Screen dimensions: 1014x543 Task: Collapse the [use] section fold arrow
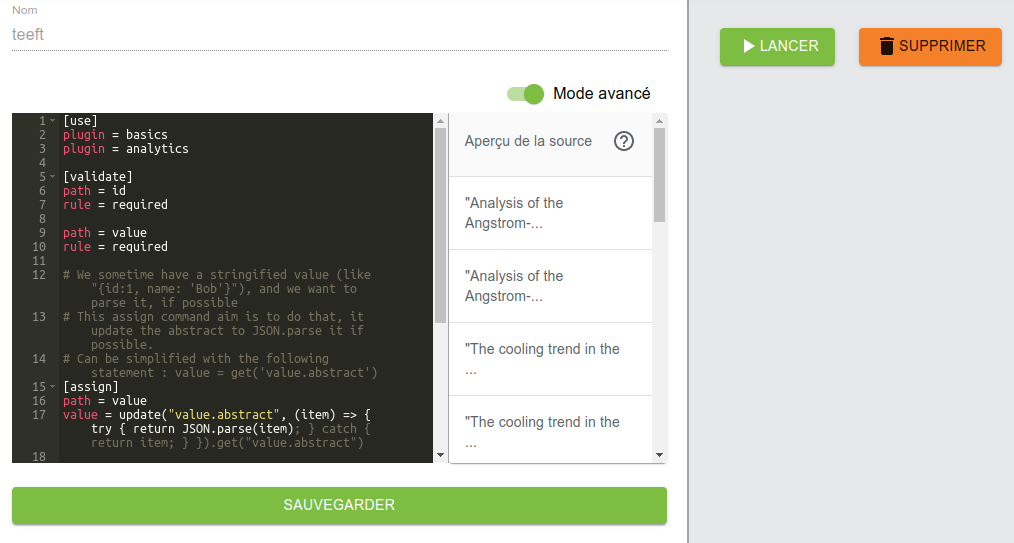pos(52,121)
